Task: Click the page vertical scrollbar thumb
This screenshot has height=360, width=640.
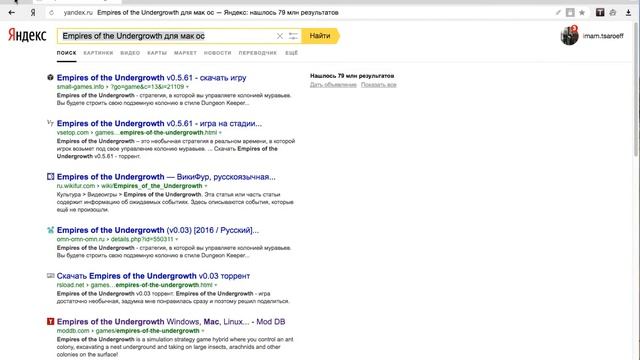Action: click(636, 89)
